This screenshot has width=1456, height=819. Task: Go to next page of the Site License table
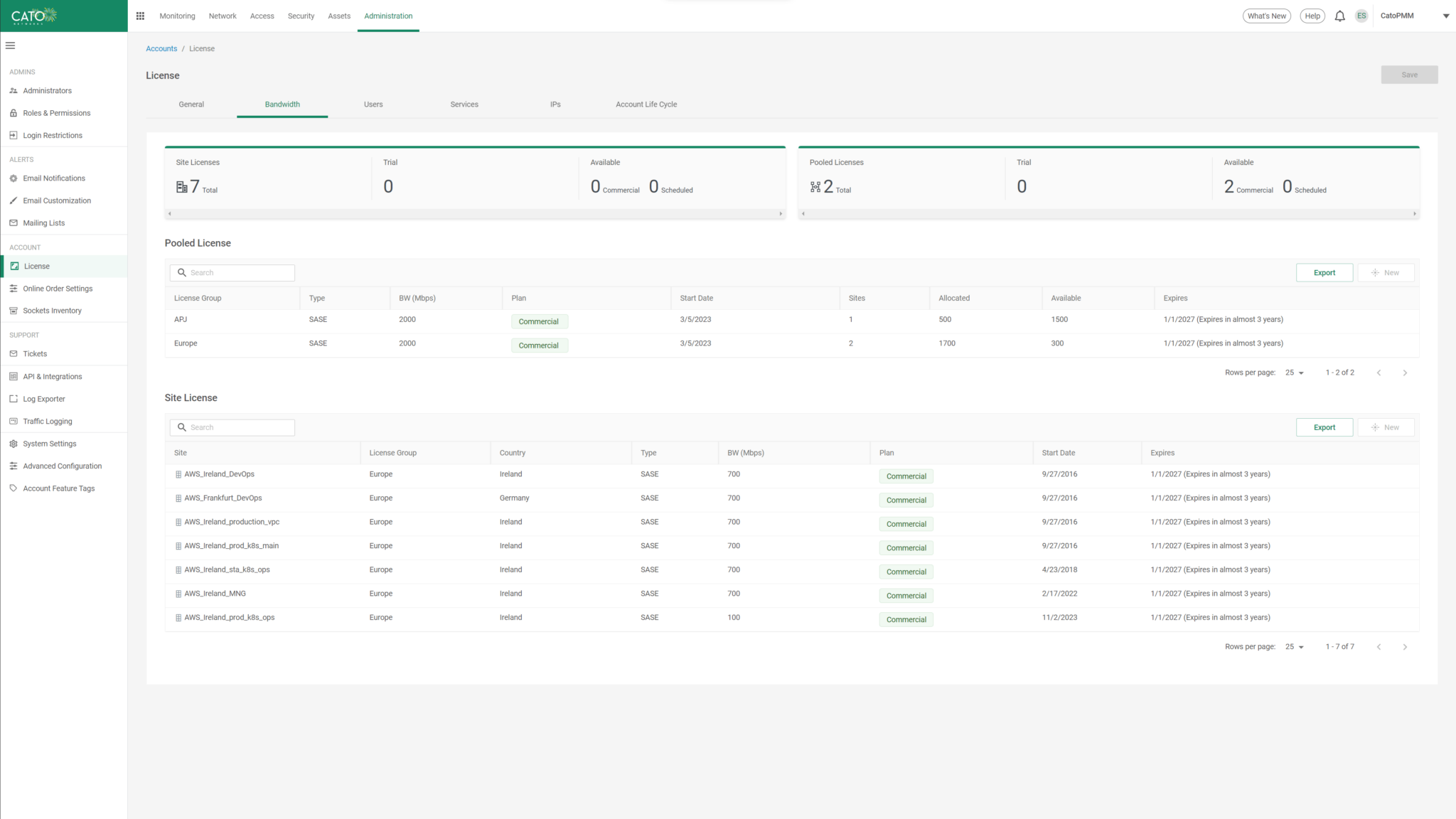(x=1405, y=647)
